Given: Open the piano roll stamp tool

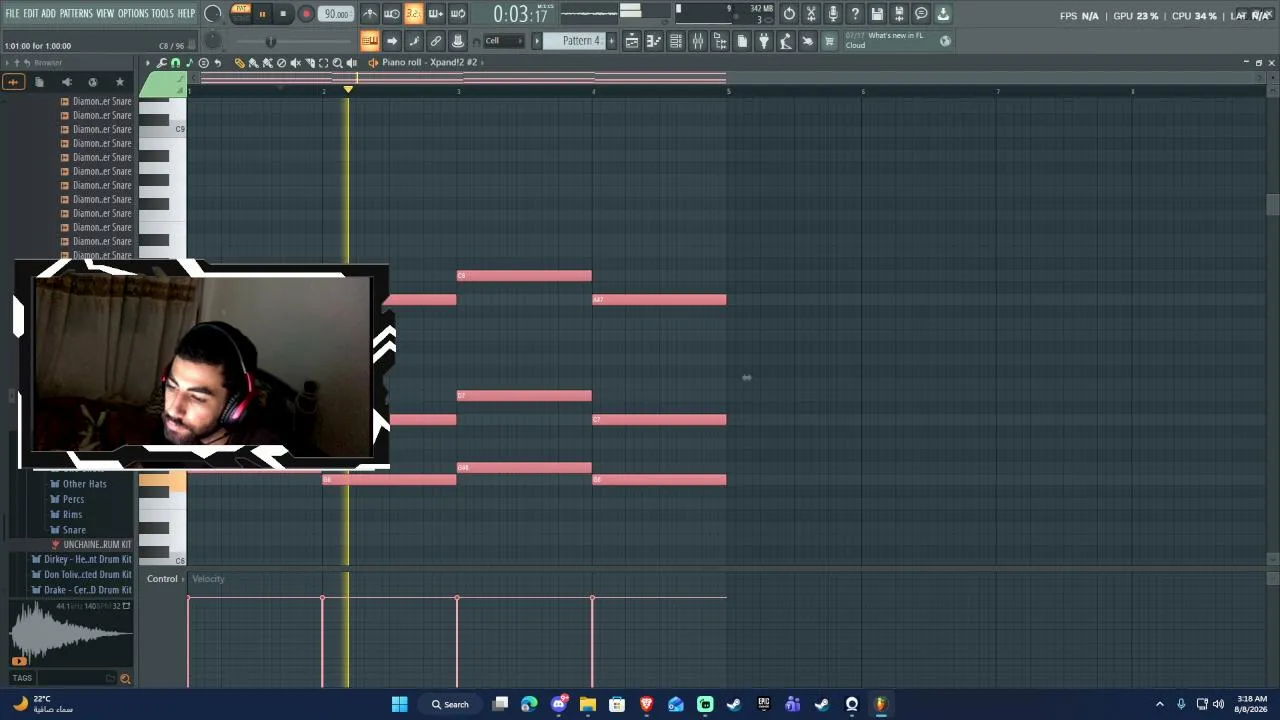Looking at the screenshot, I should click(204, 63).
